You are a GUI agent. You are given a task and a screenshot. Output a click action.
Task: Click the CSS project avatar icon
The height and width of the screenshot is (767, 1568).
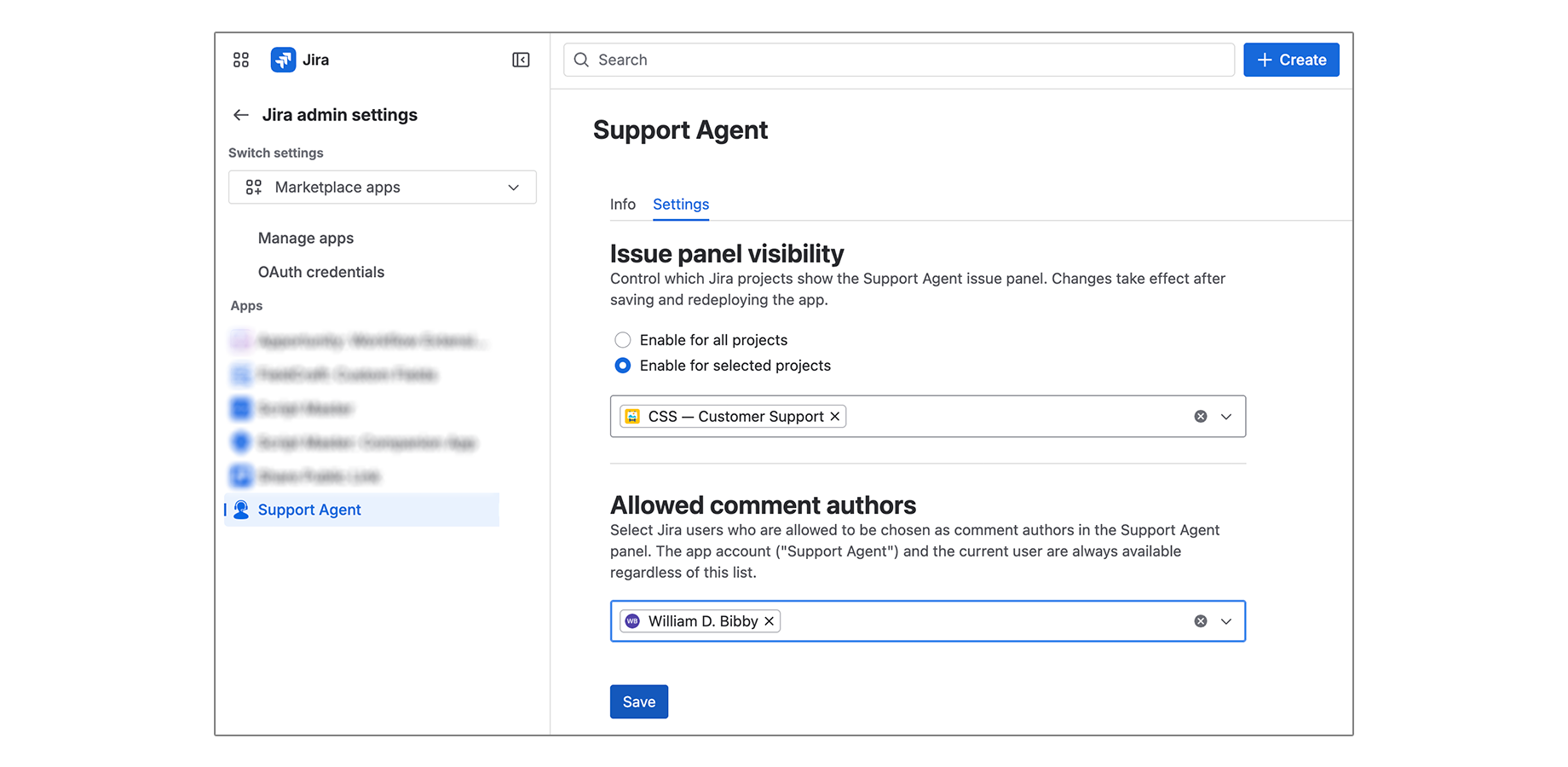[632, 417]
